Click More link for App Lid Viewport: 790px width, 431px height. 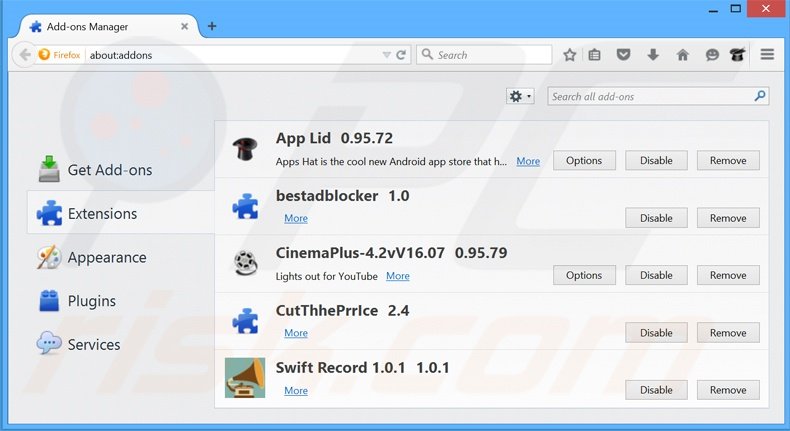point(528,161)
